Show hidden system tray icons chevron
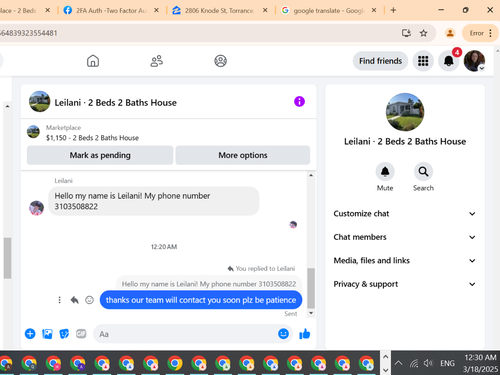Screen dimensions: 500x375 tap(398, 363)
